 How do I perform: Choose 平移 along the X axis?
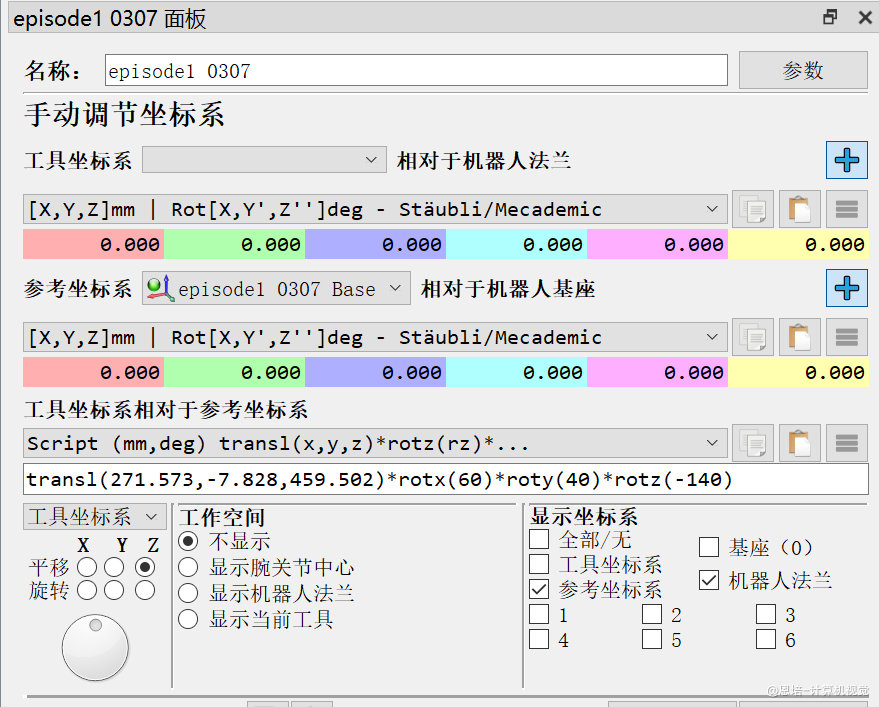coord(87,567)
